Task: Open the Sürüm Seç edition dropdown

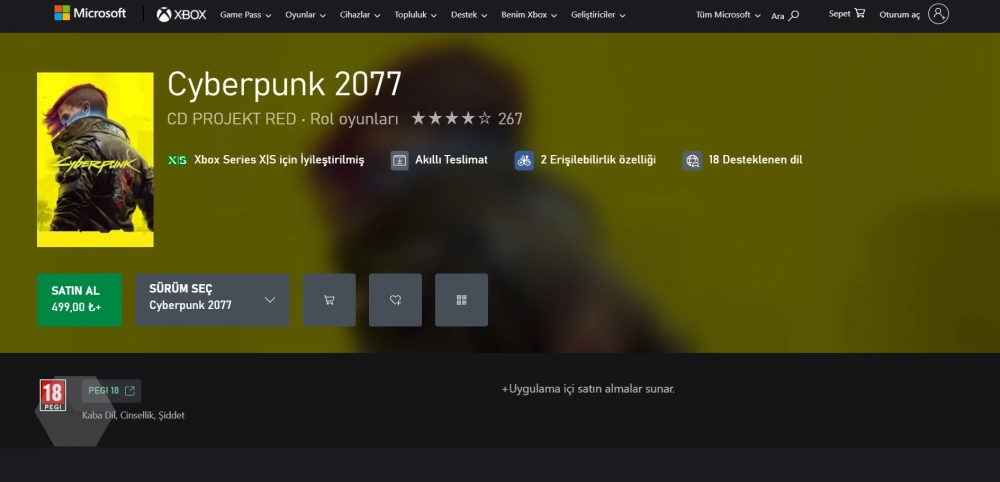Action: (x=212, y=300)
